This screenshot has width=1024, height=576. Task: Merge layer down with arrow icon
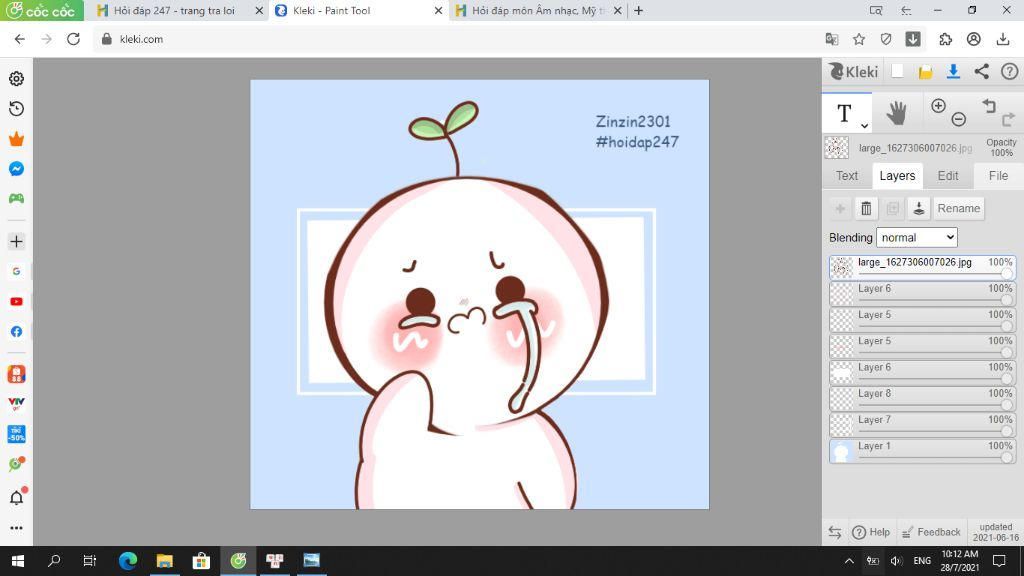click(918, 208)
